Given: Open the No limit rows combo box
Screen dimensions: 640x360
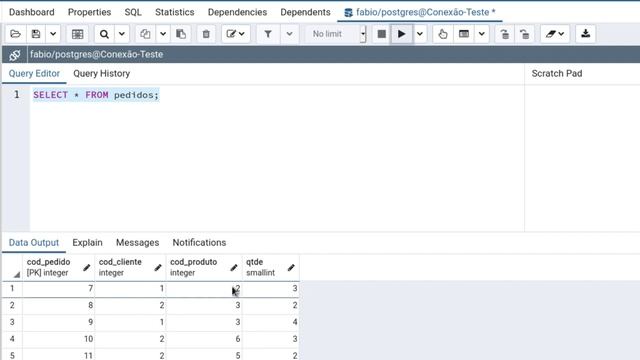Looking at the screenshot, I should (x=336, y=34).
